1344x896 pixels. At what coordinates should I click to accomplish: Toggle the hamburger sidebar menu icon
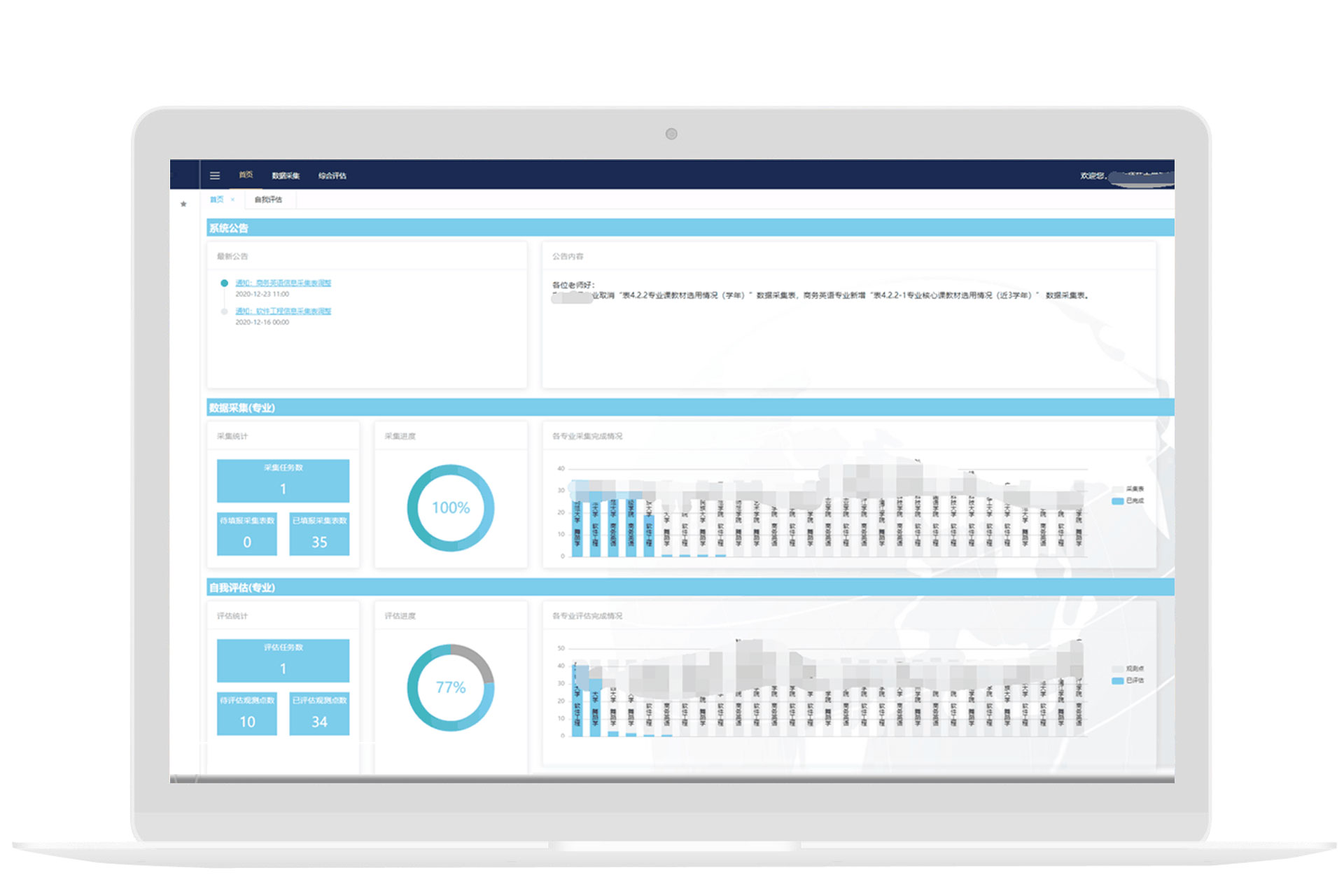pos(215,176)
